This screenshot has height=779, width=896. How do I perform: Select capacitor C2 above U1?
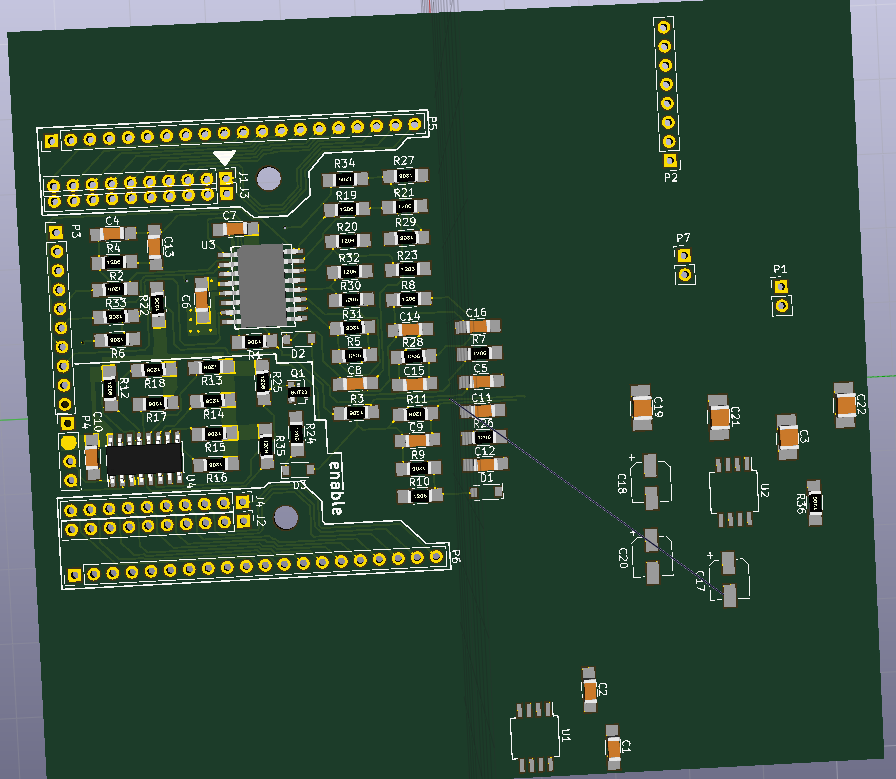(590, 690)
